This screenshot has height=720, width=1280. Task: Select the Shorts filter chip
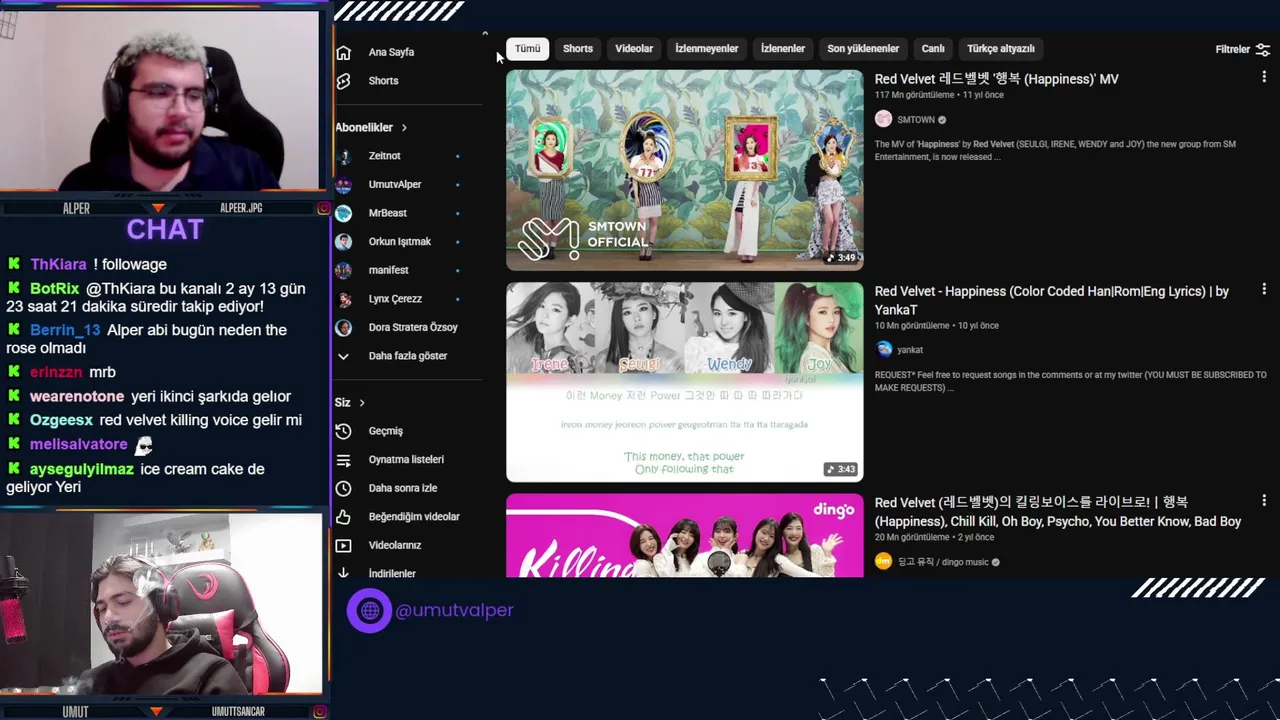coord(578,49)
